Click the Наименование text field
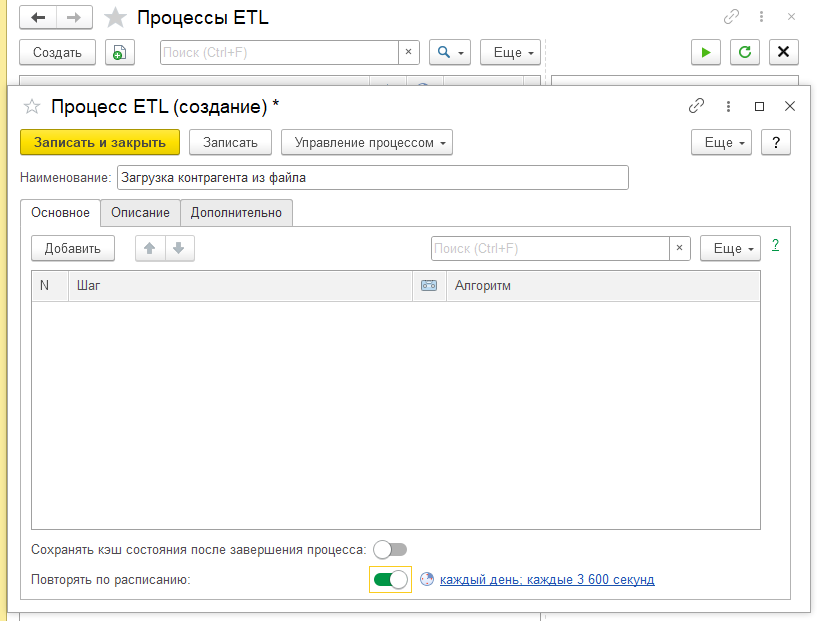 tap(372, 178)
